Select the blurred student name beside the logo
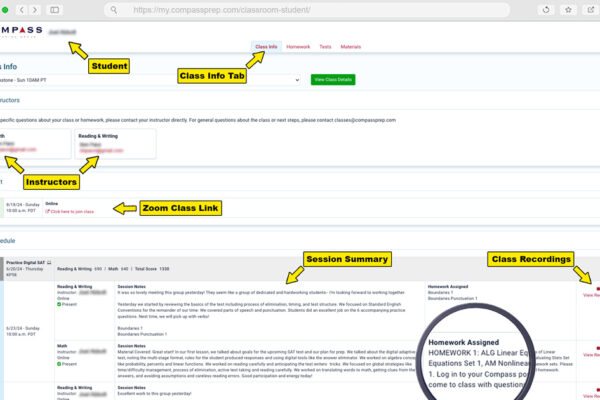 point(62,32)
